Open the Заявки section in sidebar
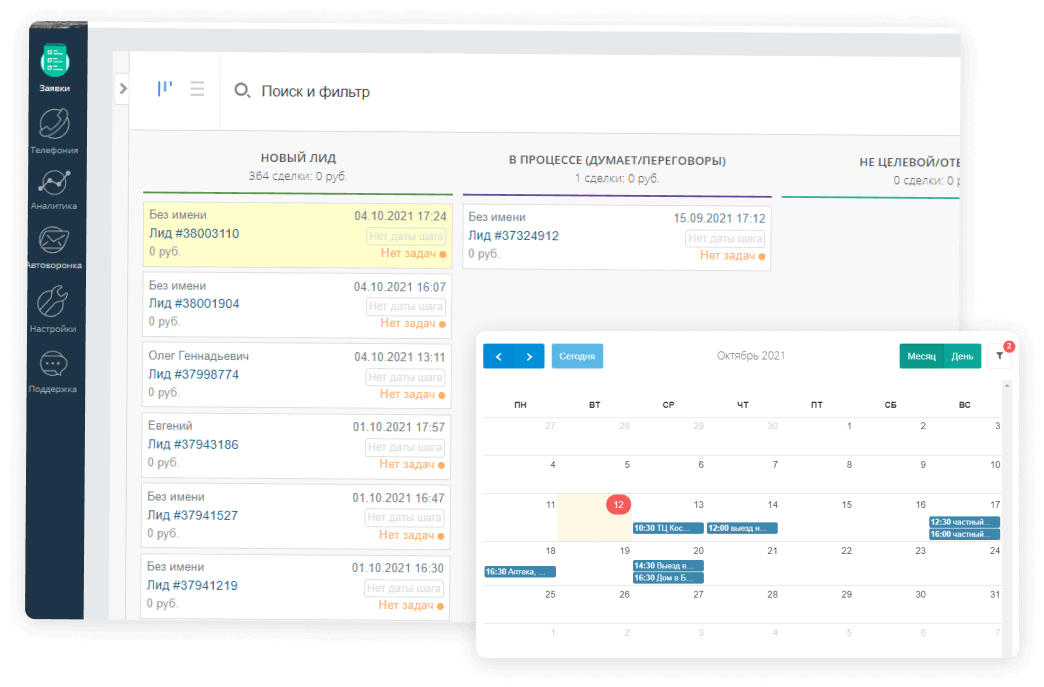 pyautogui.click(x=55, y=68)
